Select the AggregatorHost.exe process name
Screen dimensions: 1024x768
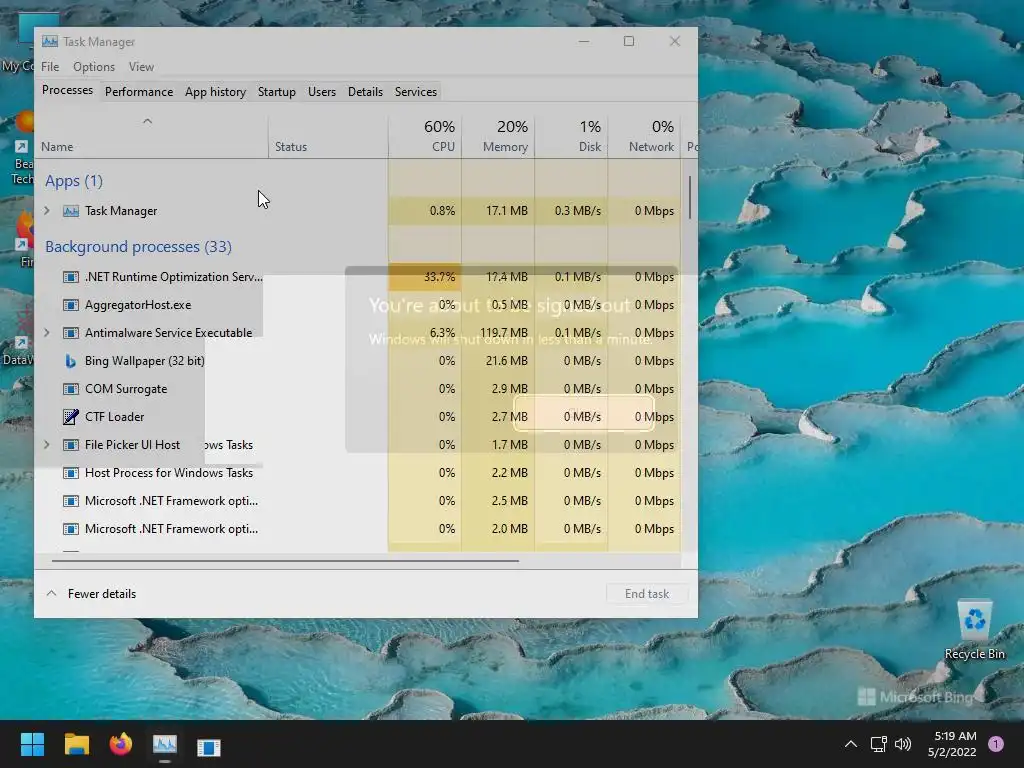click(138, 305)
